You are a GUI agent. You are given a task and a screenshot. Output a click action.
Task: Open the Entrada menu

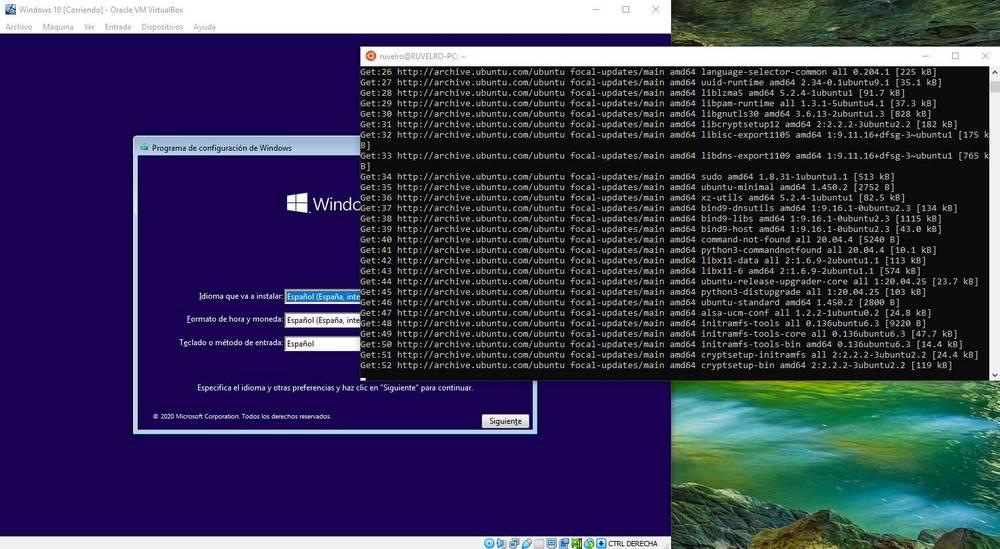coord(118,27)
